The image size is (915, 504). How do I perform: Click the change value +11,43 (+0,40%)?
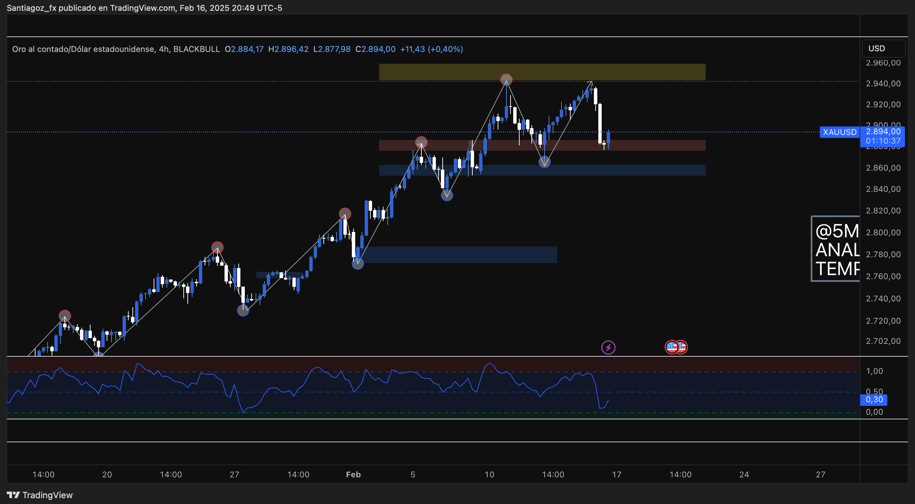(x=432, y=50)
